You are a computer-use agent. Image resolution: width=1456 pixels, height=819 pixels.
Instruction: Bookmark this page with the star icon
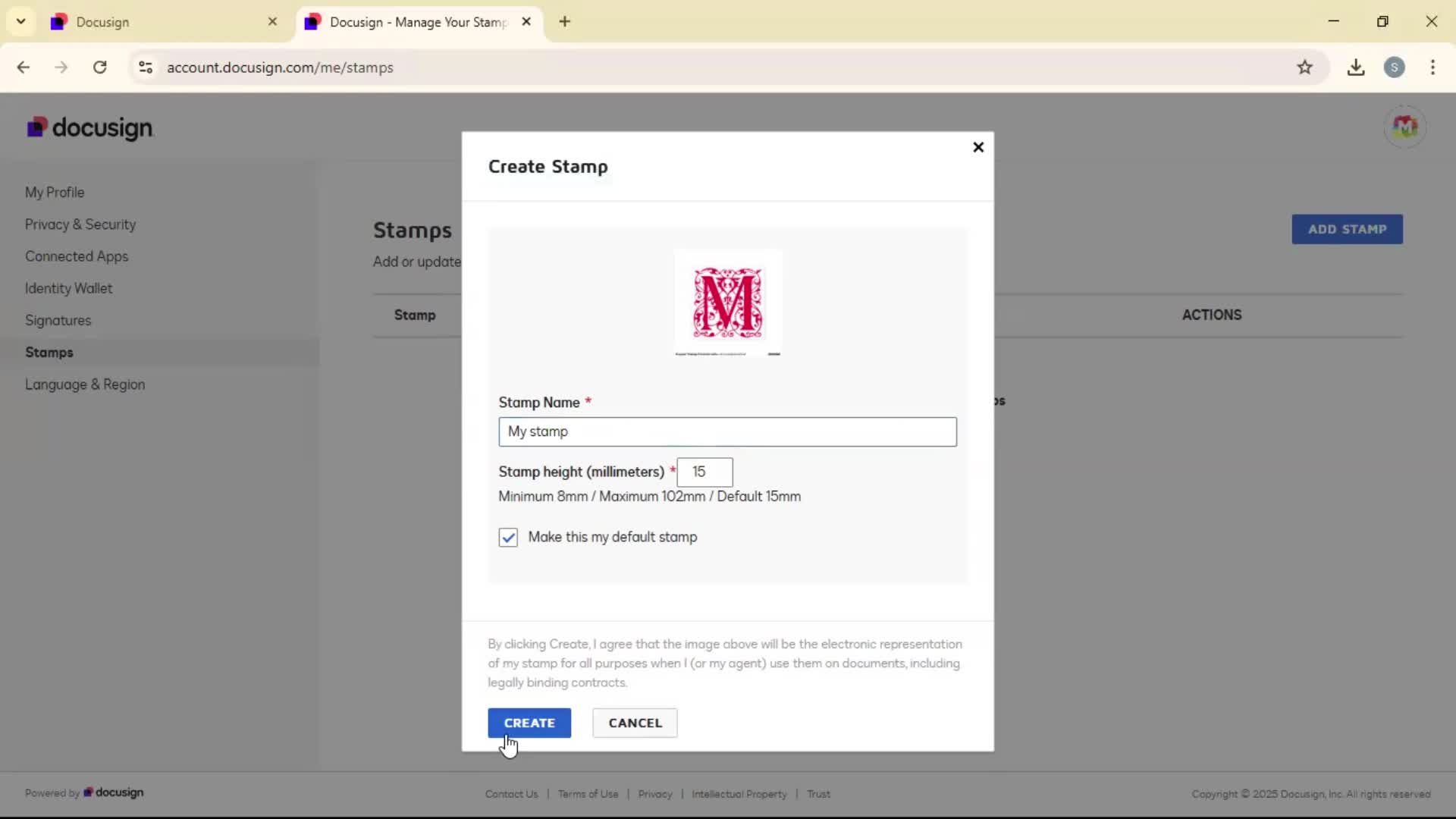click(1304, 67)
